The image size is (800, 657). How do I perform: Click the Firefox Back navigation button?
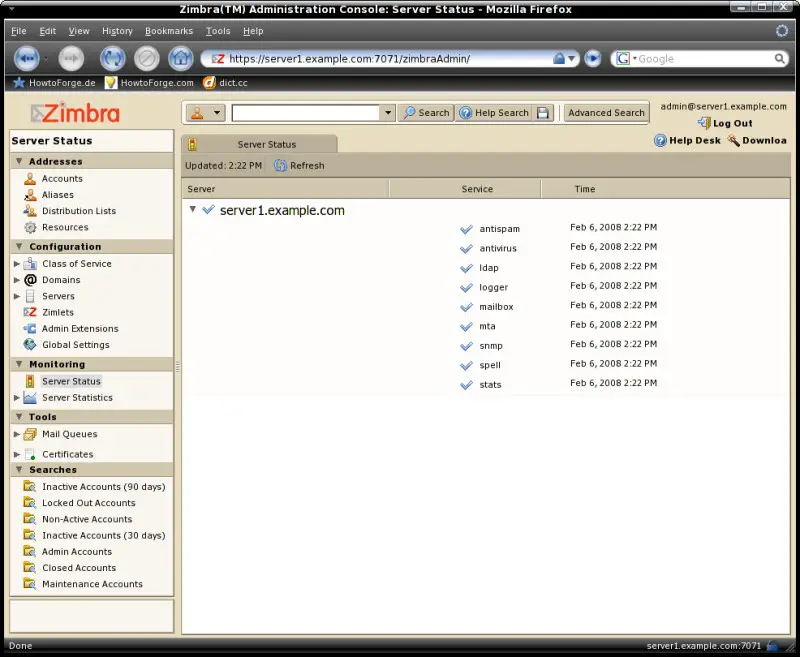click(27, 59)
